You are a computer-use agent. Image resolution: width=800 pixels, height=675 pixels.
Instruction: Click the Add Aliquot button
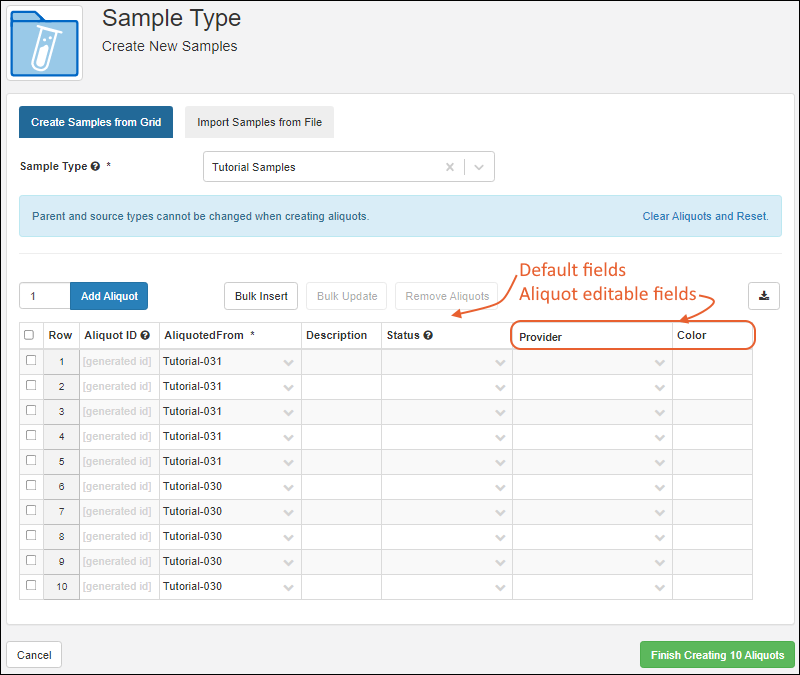tap(109, 296)
